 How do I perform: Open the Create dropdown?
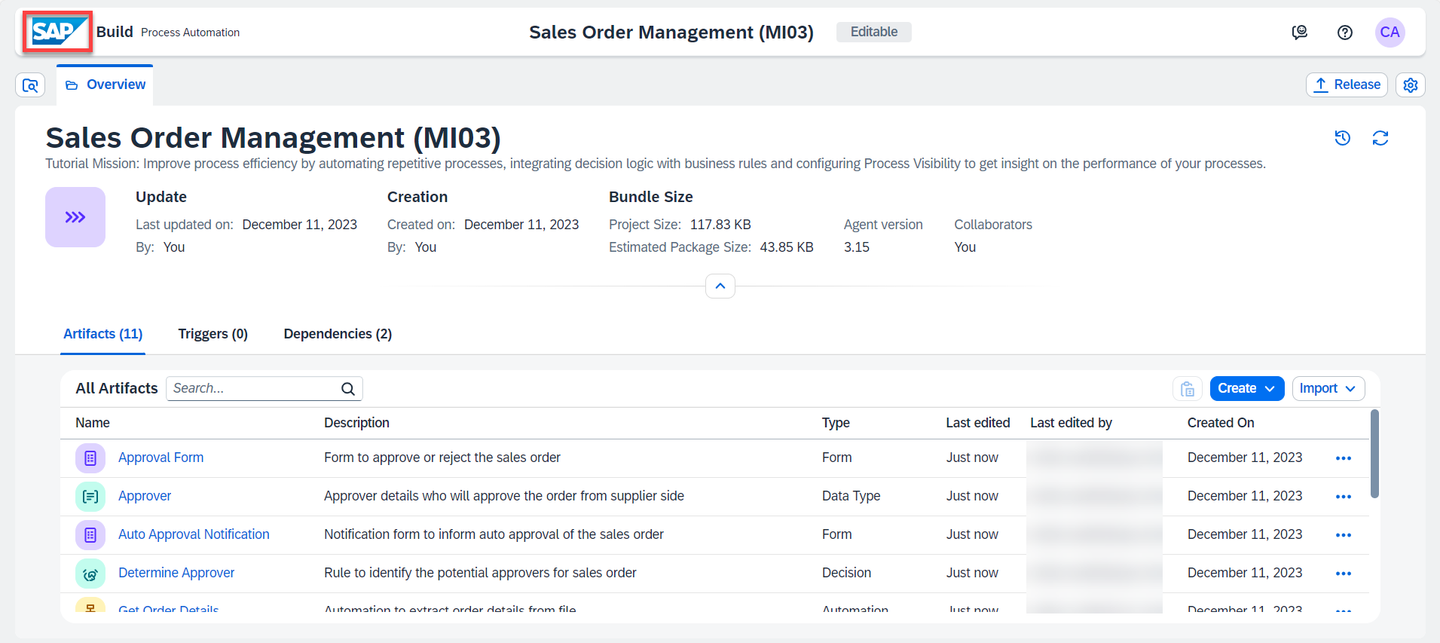(1247, 388)
